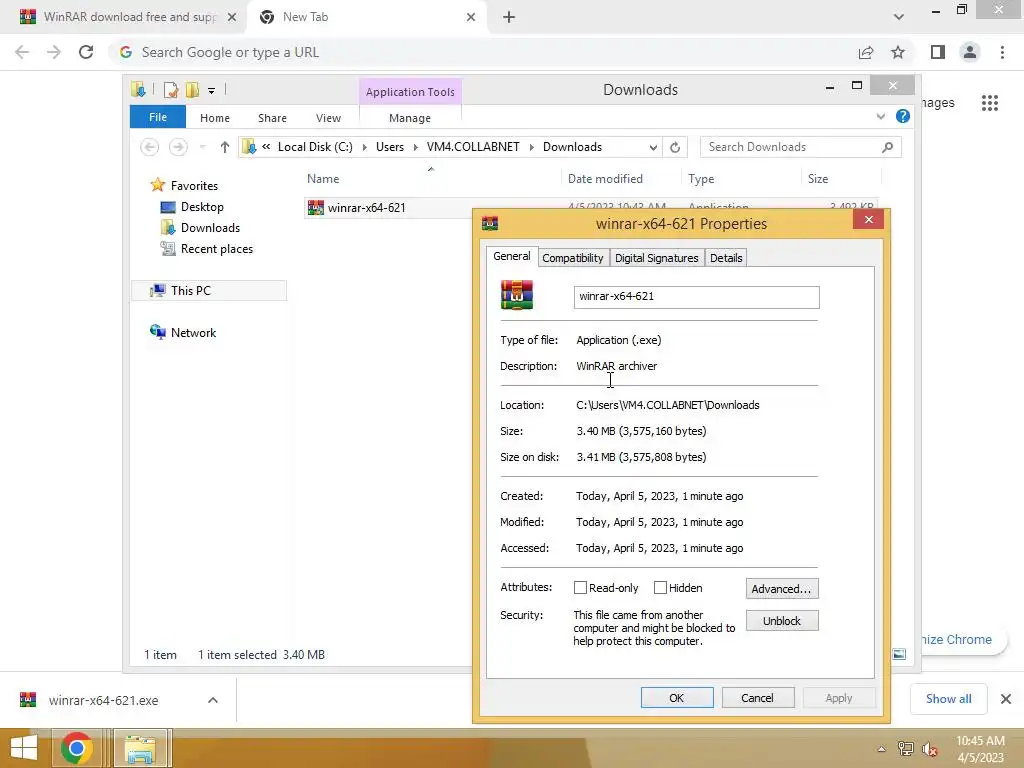The image size is (1024, 768).
Task: Click search magnifier in Search Downloads
Action: click(x=887, y=147)
